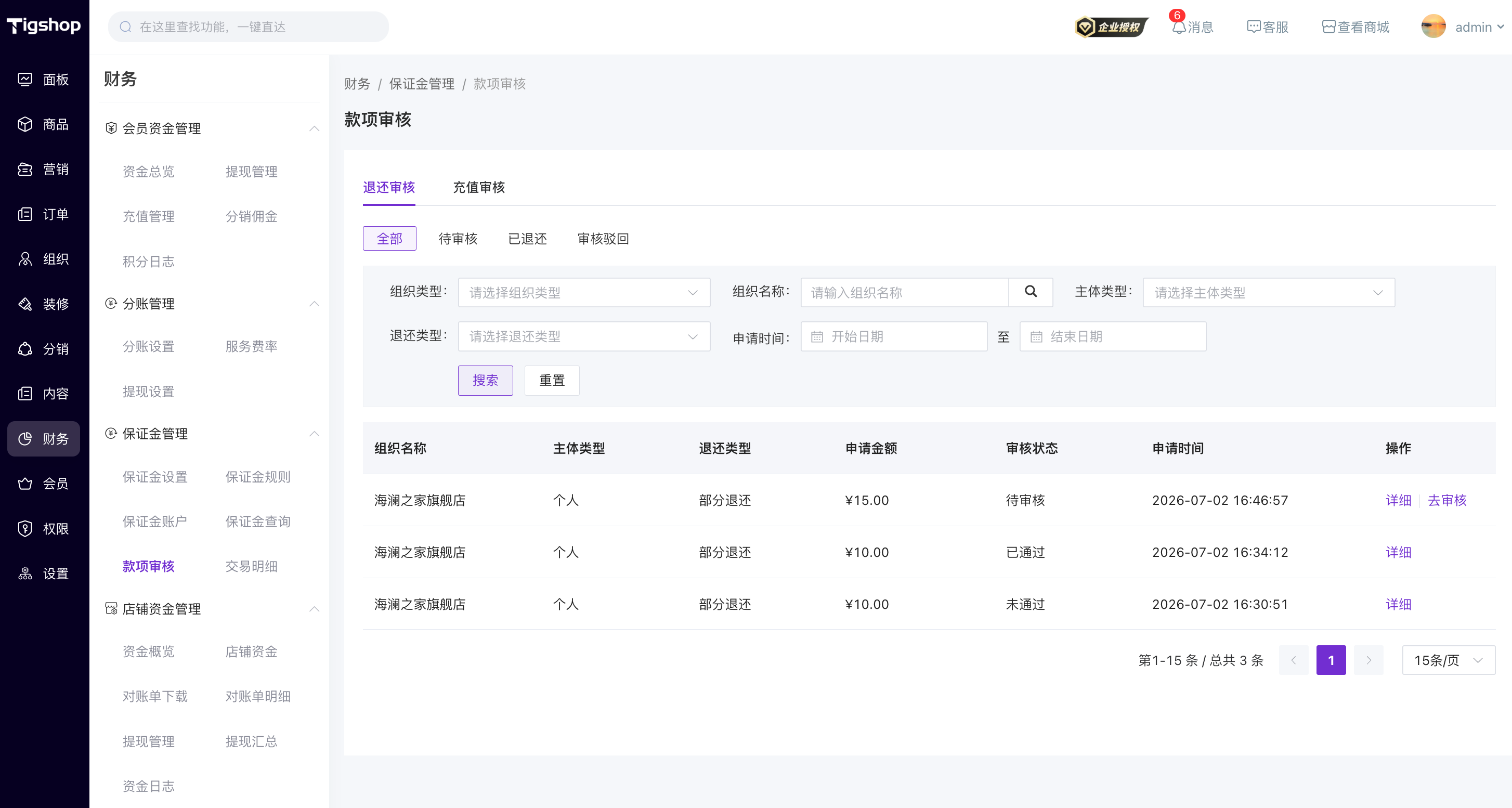Click the 查看商城 store icon
The height and width of the screenshot is (808, 1512).
(1328, 27)
